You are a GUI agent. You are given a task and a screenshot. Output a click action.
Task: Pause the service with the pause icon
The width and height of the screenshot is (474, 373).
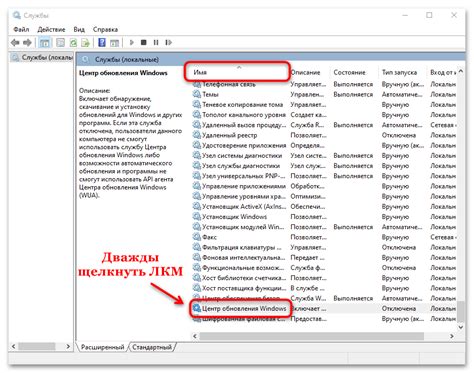coord(156,43)
